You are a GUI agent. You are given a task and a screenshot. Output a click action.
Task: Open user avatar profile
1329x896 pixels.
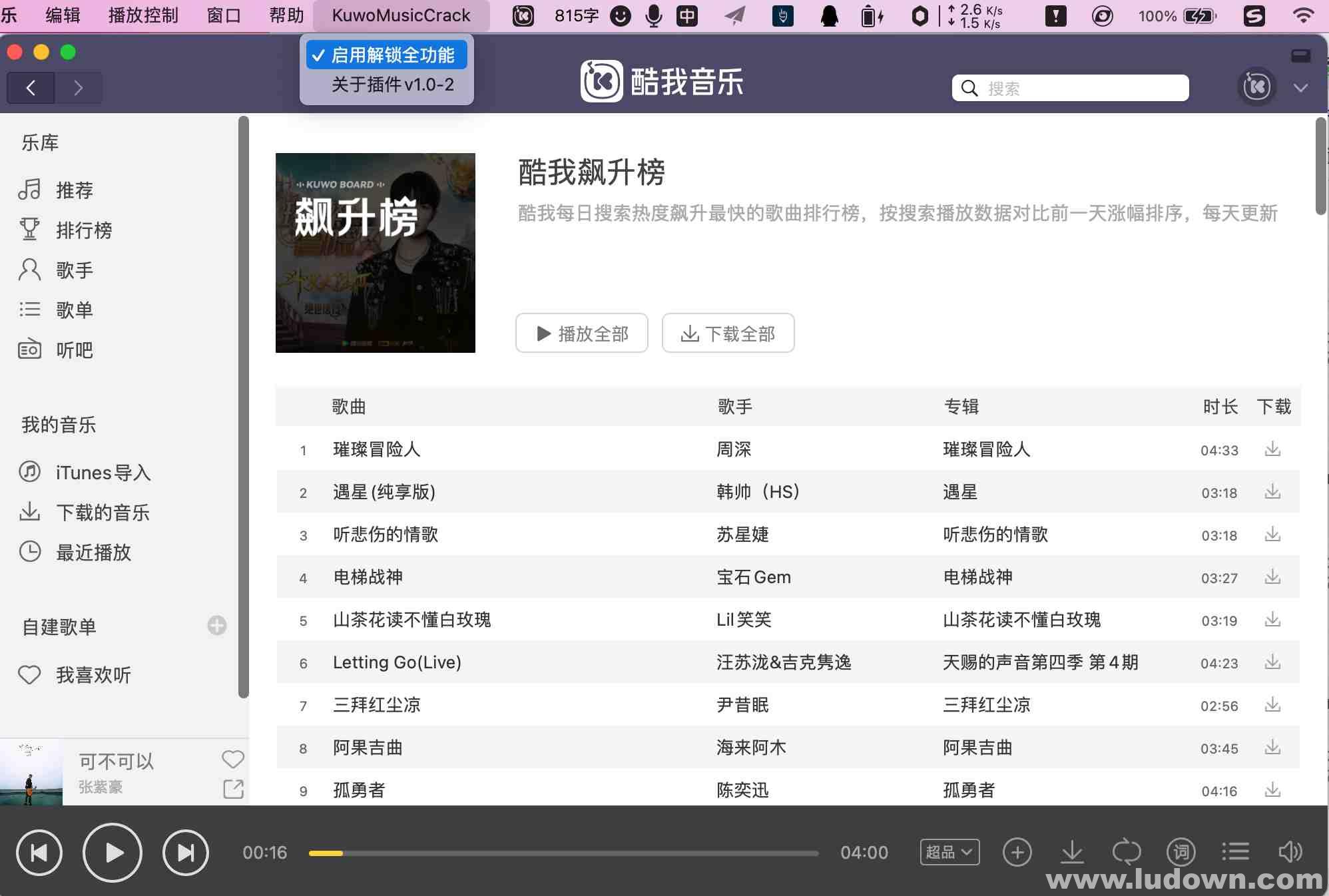[x=1256, y=87]
